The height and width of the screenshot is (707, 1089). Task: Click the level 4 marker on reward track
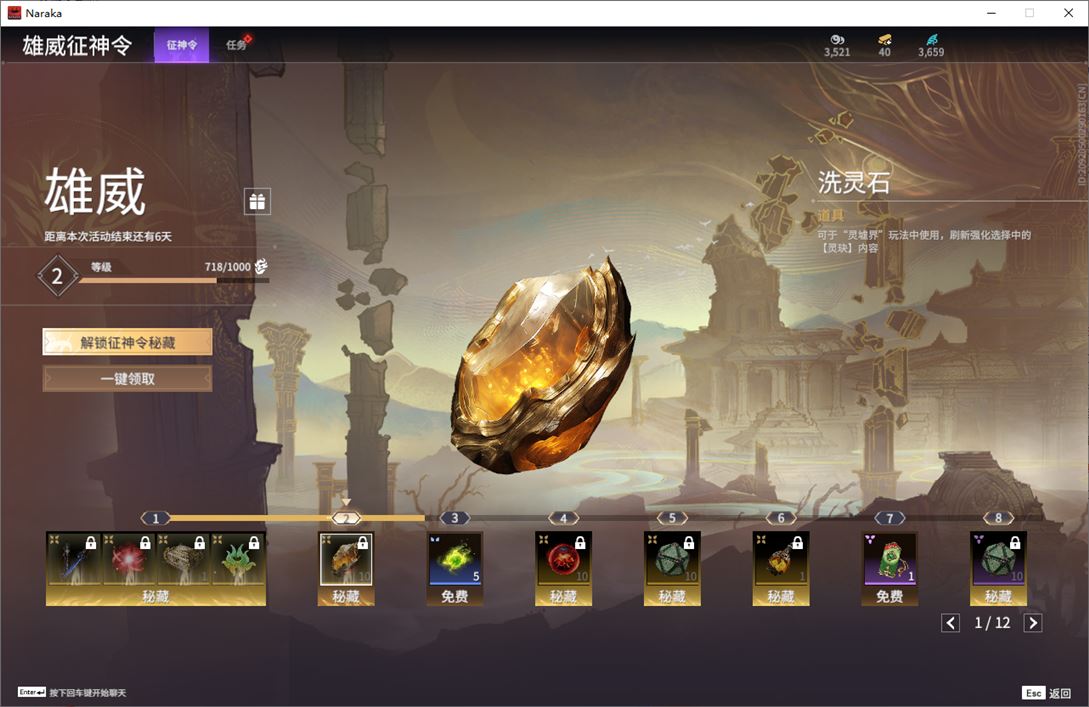(563, 518)
